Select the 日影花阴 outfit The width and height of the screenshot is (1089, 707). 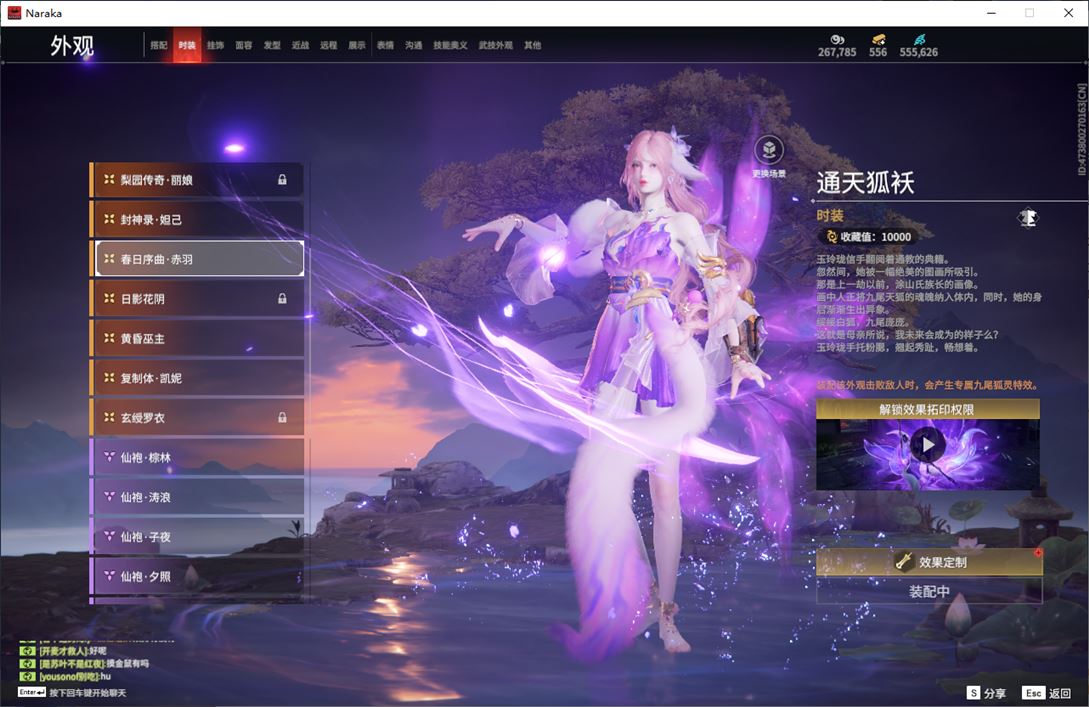197,299
